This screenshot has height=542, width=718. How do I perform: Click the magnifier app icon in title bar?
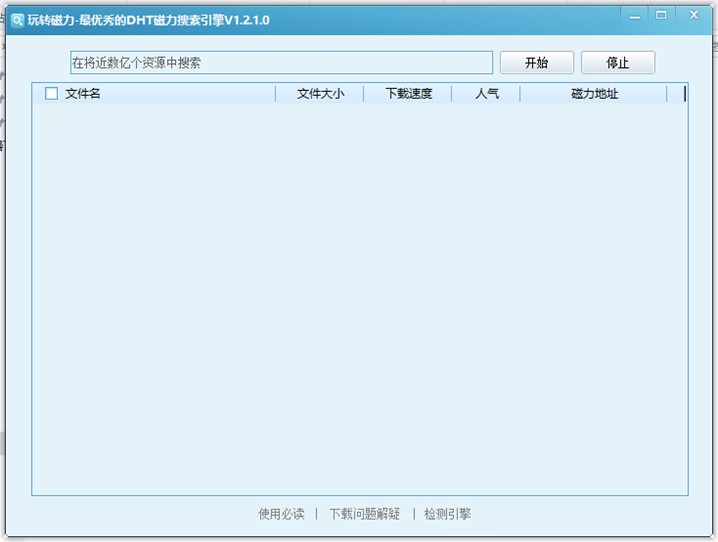click(x=17, y=20)
